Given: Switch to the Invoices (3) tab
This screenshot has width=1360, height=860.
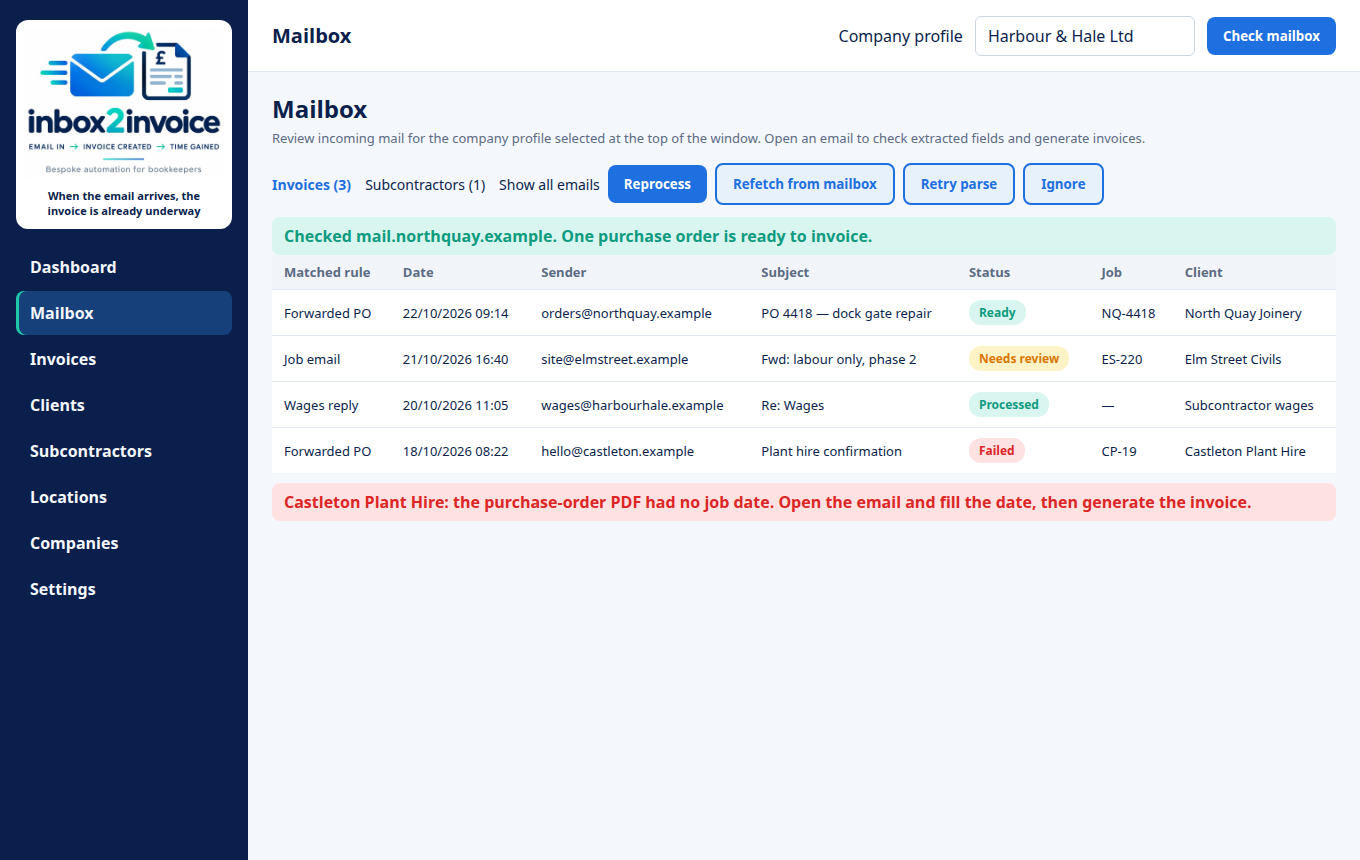Looking at the screenshot, I should [x=311, y=185].
